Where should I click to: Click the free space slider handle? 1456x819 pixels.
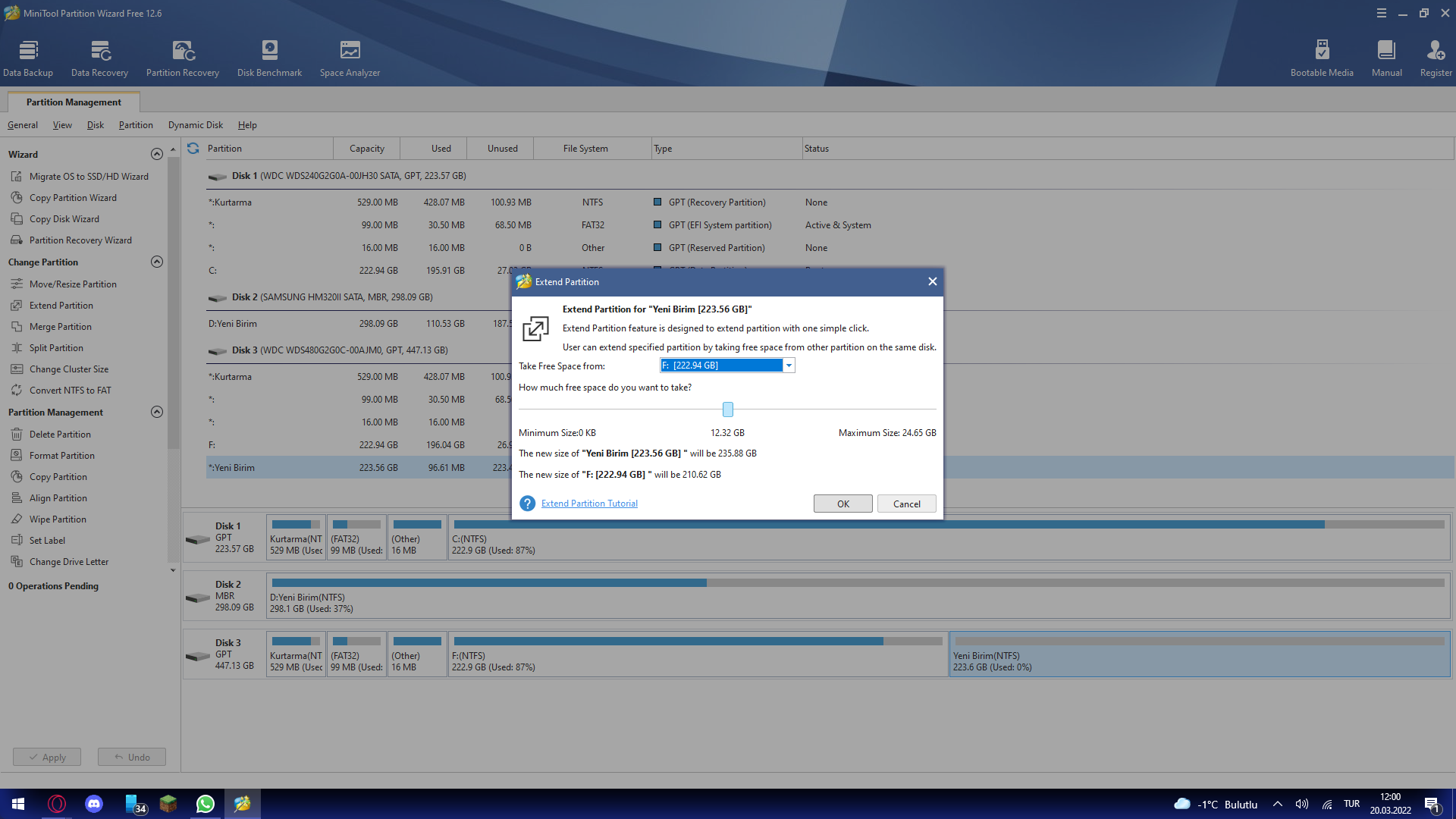pyautogui.click(x=728, y=409)
